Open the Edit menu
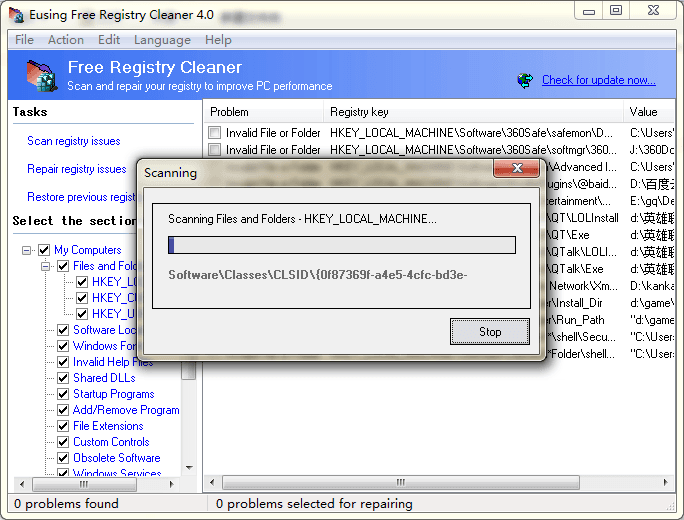 109,40
